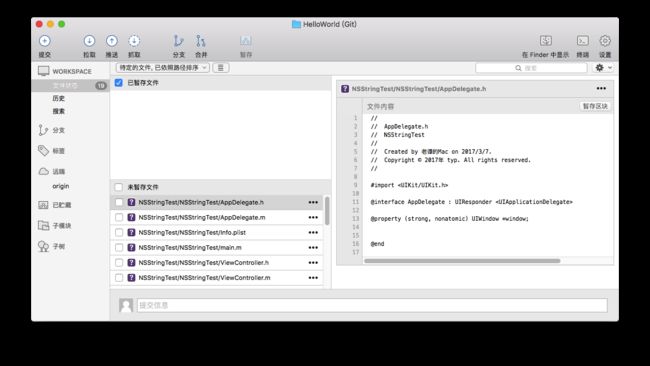Open the gear options dropdown near search

pyautogui.click(x=603, y=68)
